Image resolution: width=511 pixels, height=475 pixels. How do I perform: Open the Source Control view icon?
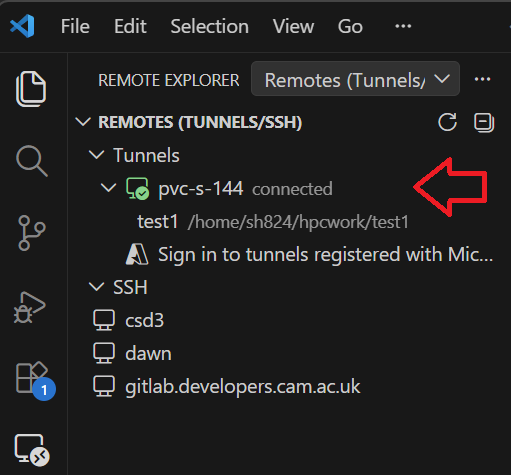(32, 233)
